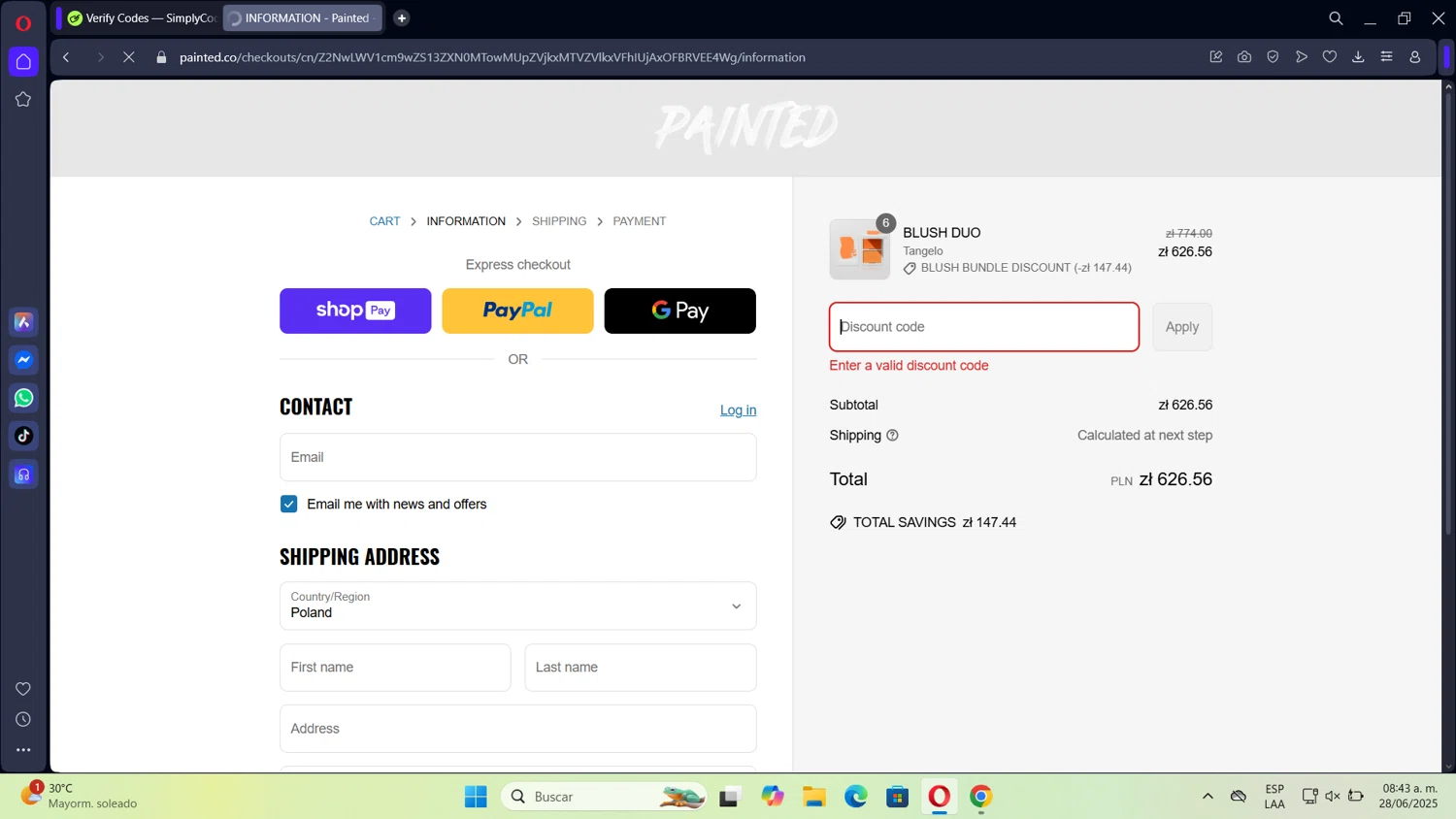This screenshot has width=1456, height=819.
Task: Stop loading the page
Action: coord(128,57)
